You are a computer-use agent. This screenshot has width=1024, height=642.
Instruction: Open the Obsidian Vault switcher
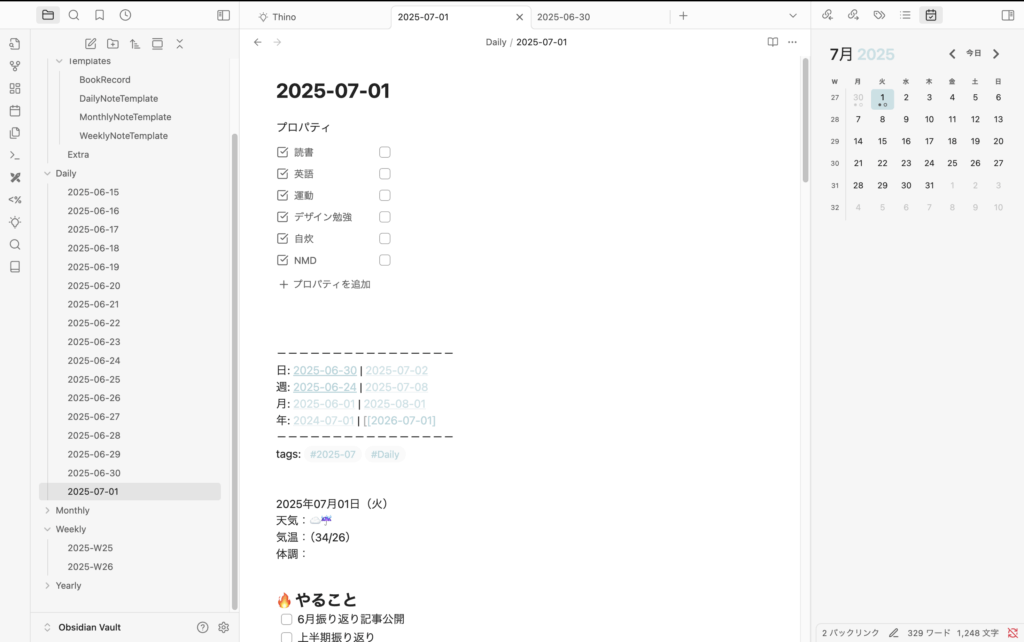[x=88, y=627]
